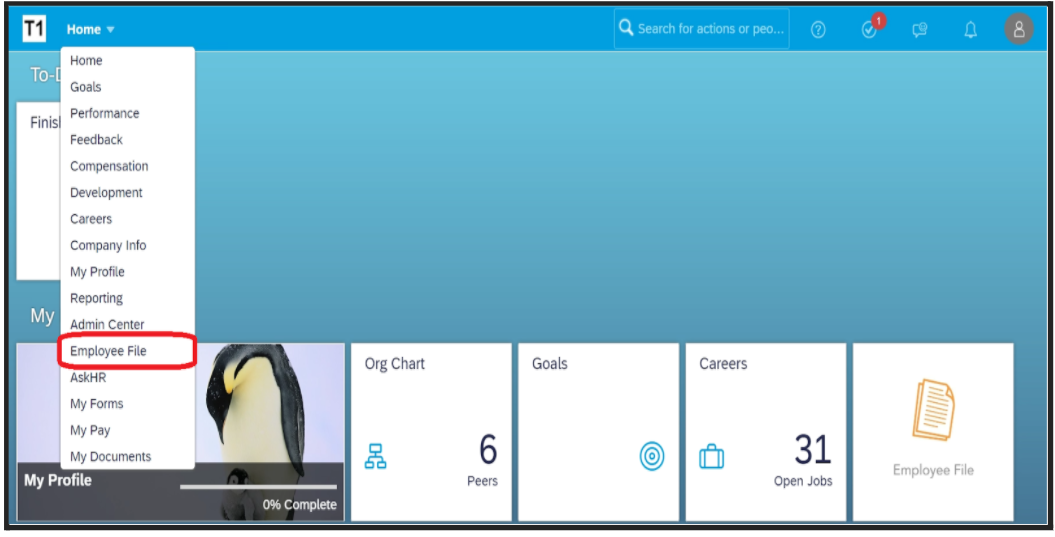Click the profile completion progress bar
Screen dimensions: 1055x537
(x=258, y=487)
